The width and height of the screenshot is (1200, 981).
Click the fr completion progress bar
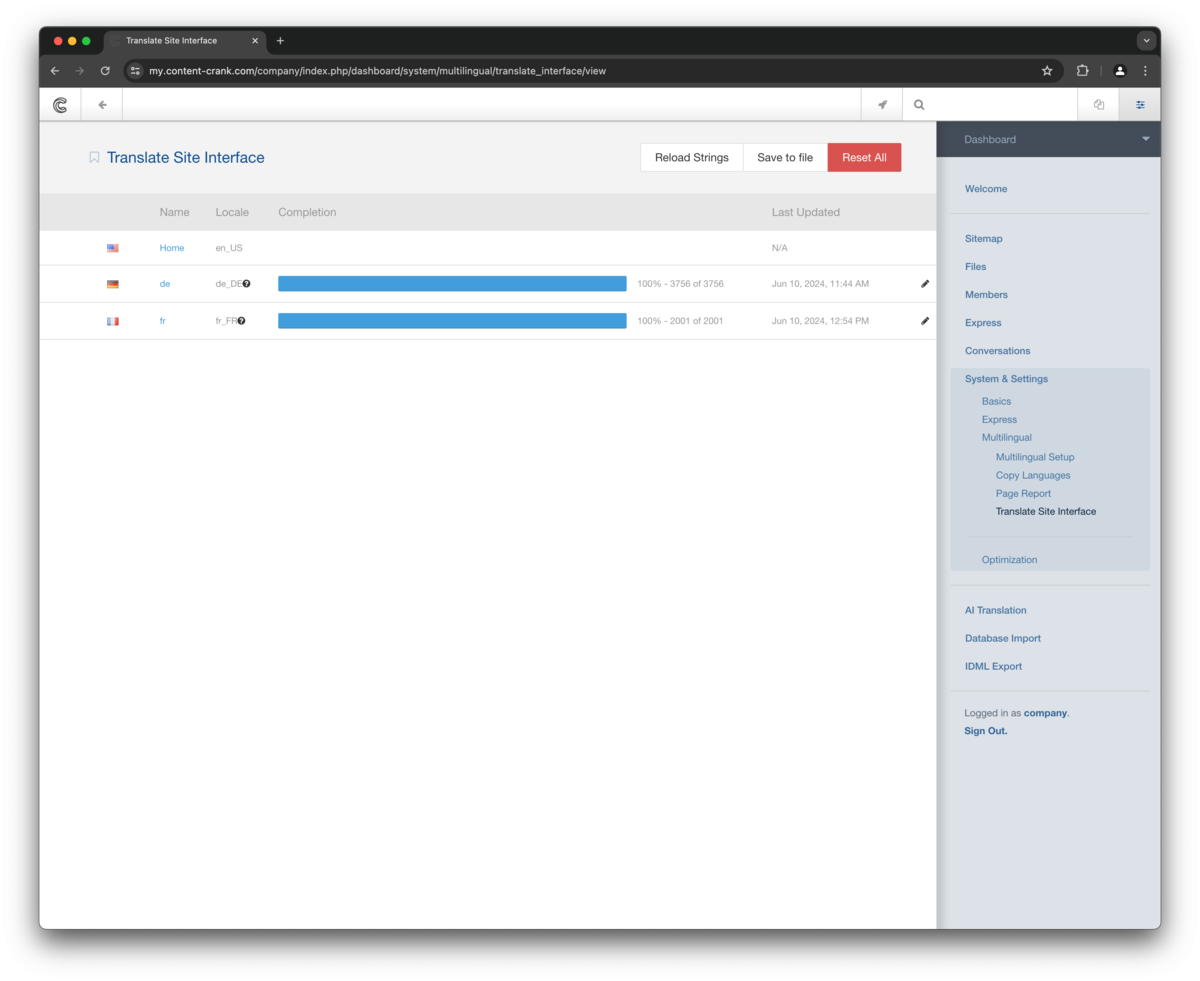pyautogui.click(x=452, y=321)
